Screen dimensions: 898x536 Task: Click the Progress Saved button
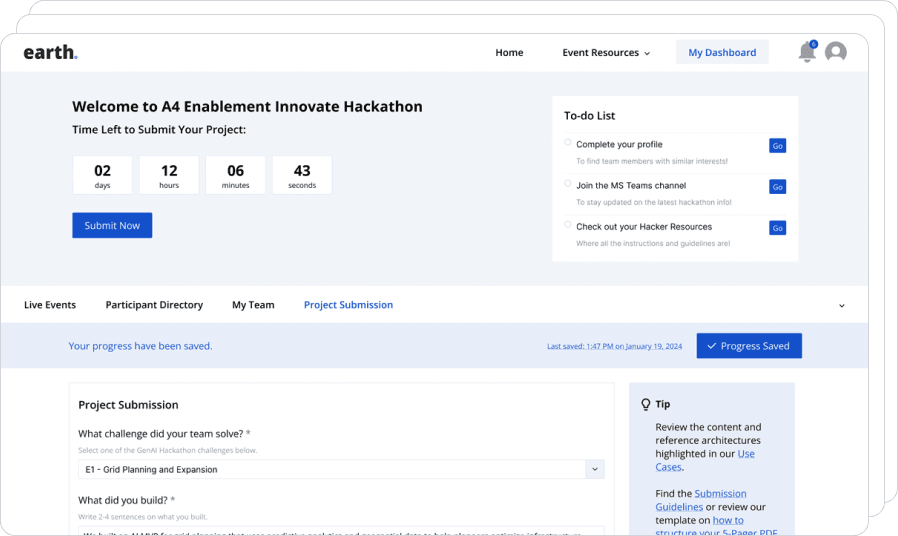click(749, 346)
